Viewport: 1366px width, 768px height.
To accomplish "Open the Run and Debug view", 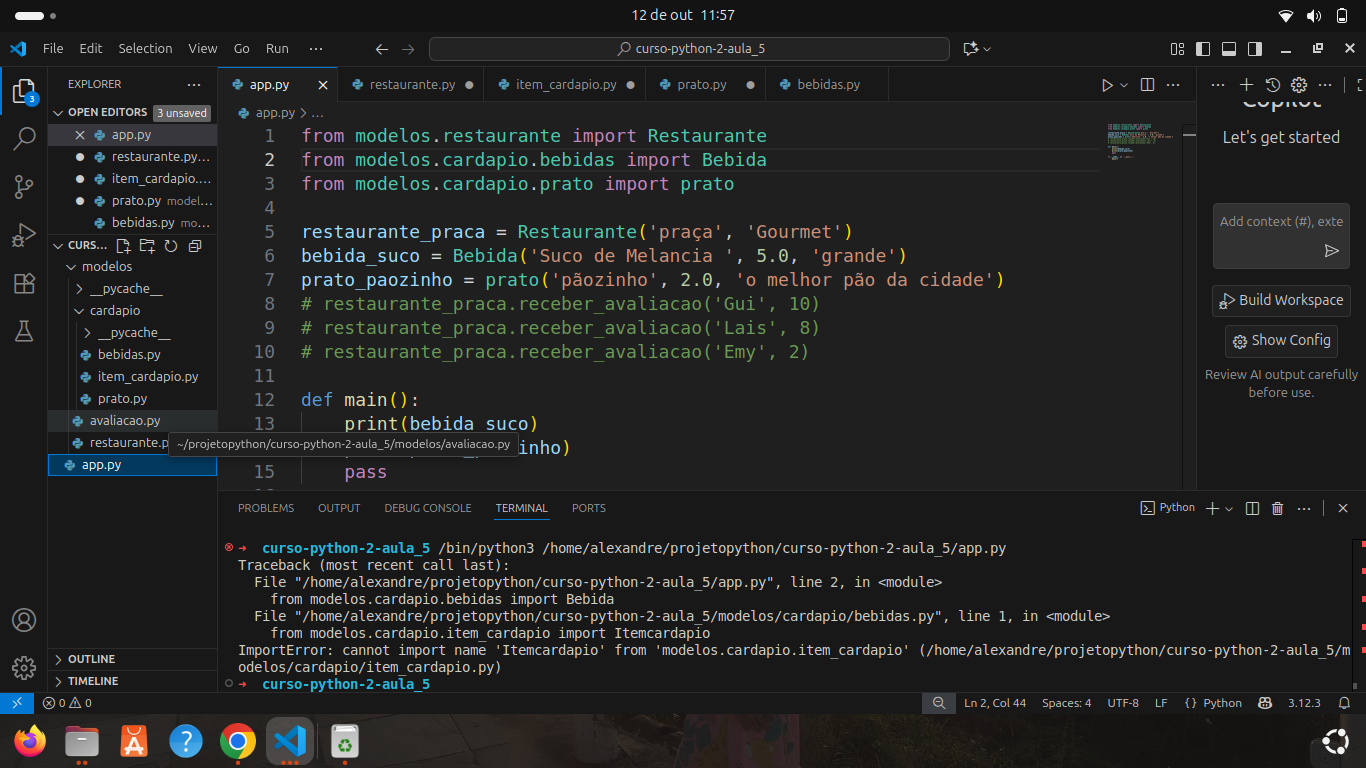I will point(24,236).
